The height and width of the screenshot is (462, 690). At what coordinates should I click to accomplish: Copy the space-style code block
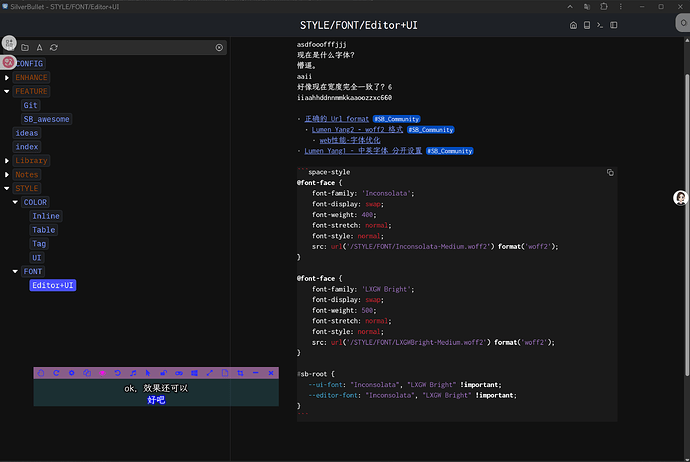[610, 173]
